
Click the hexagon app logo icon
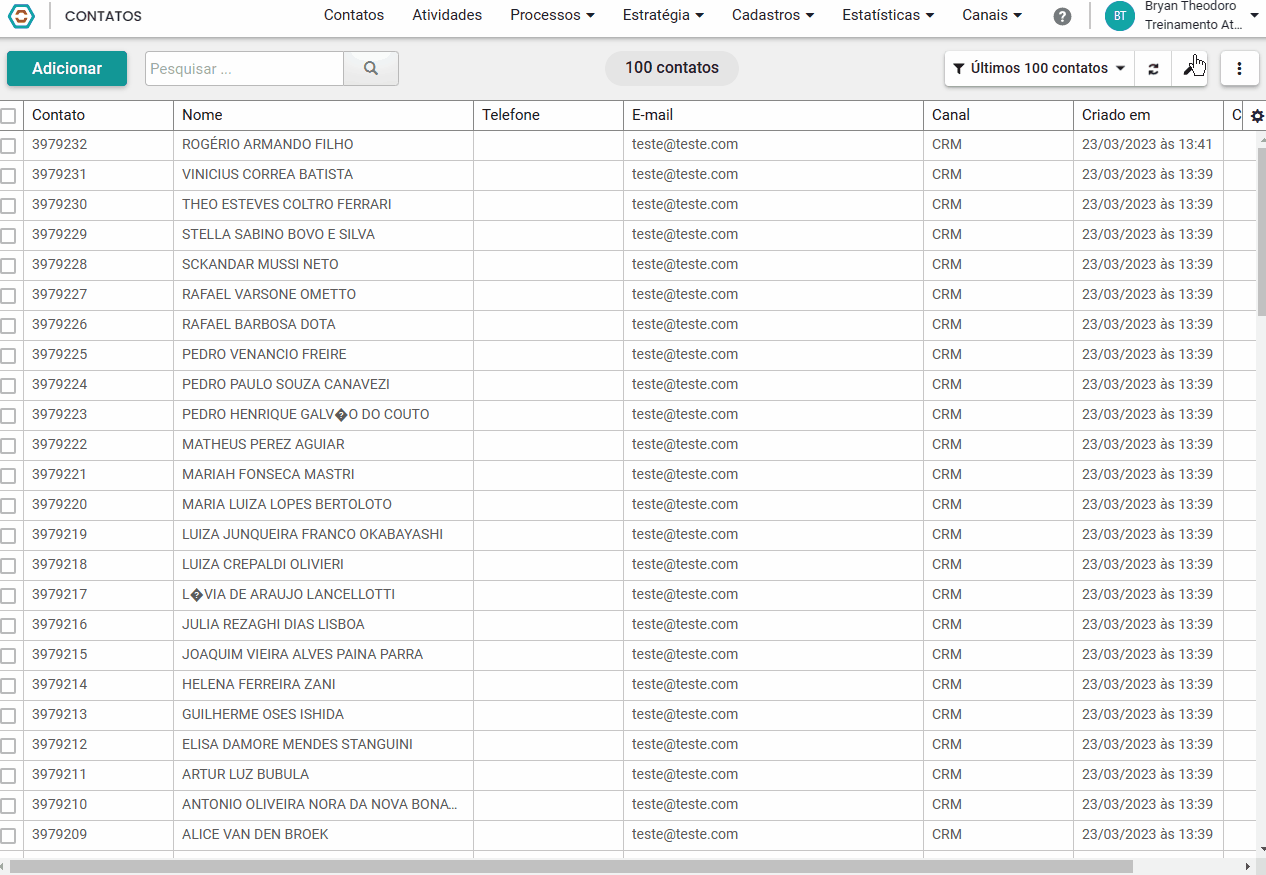coord(21,15)
